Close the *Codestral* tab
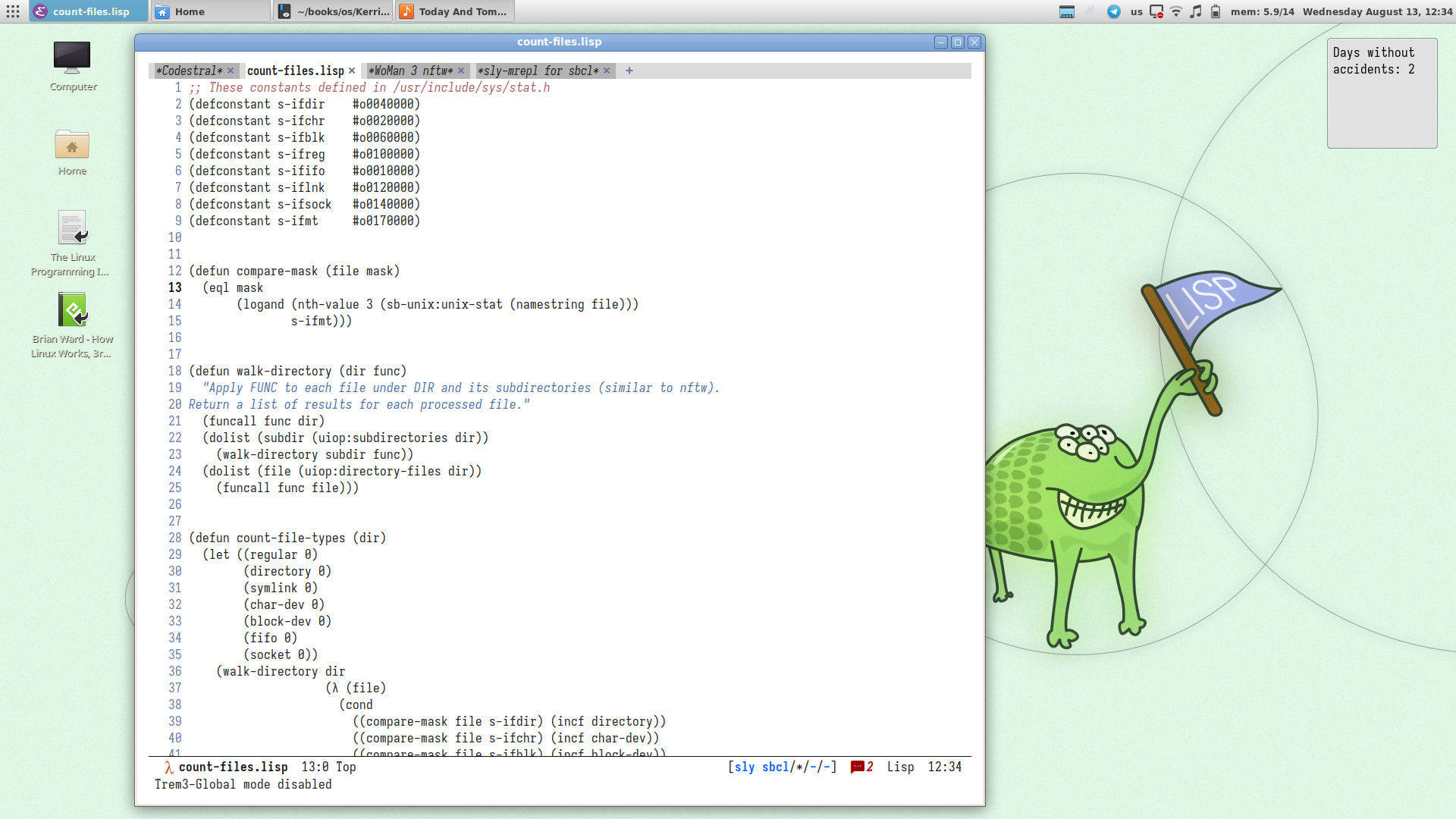This screenshot has height=819, width=1456. coord(231,71)
